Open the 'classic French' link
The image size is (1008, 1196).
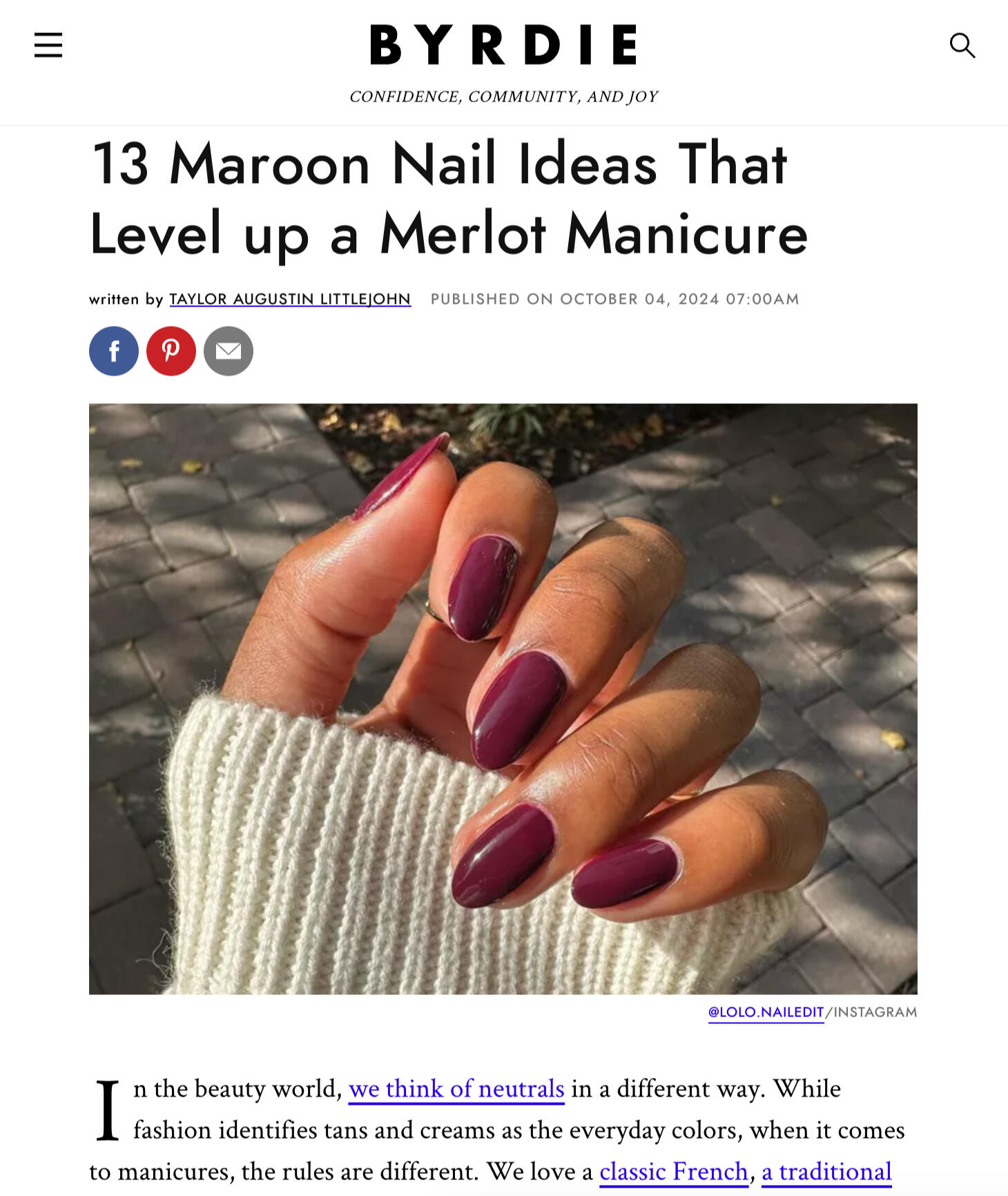point(674,1172)
